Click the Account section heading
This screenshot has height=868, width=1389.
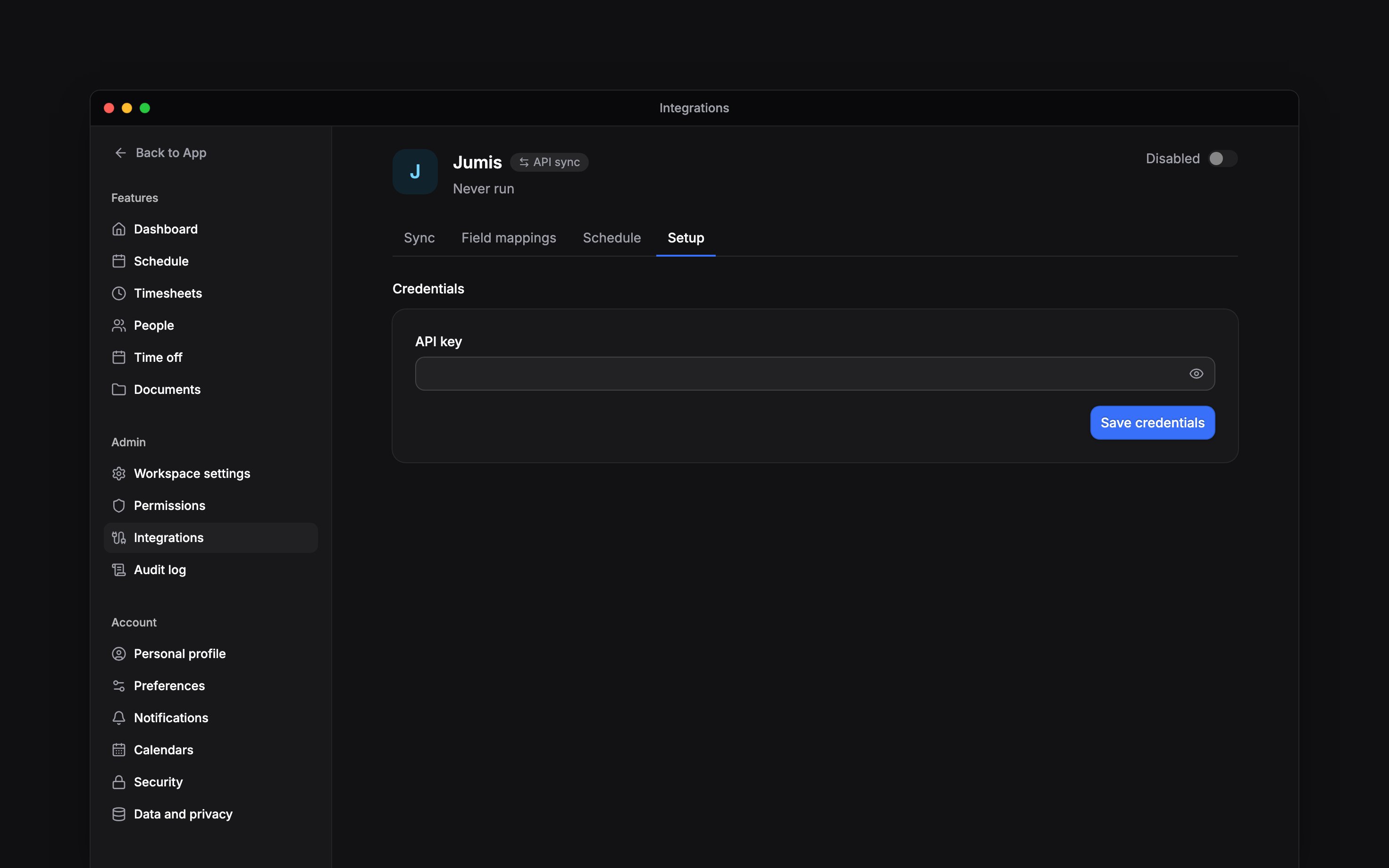pos(134,622)
